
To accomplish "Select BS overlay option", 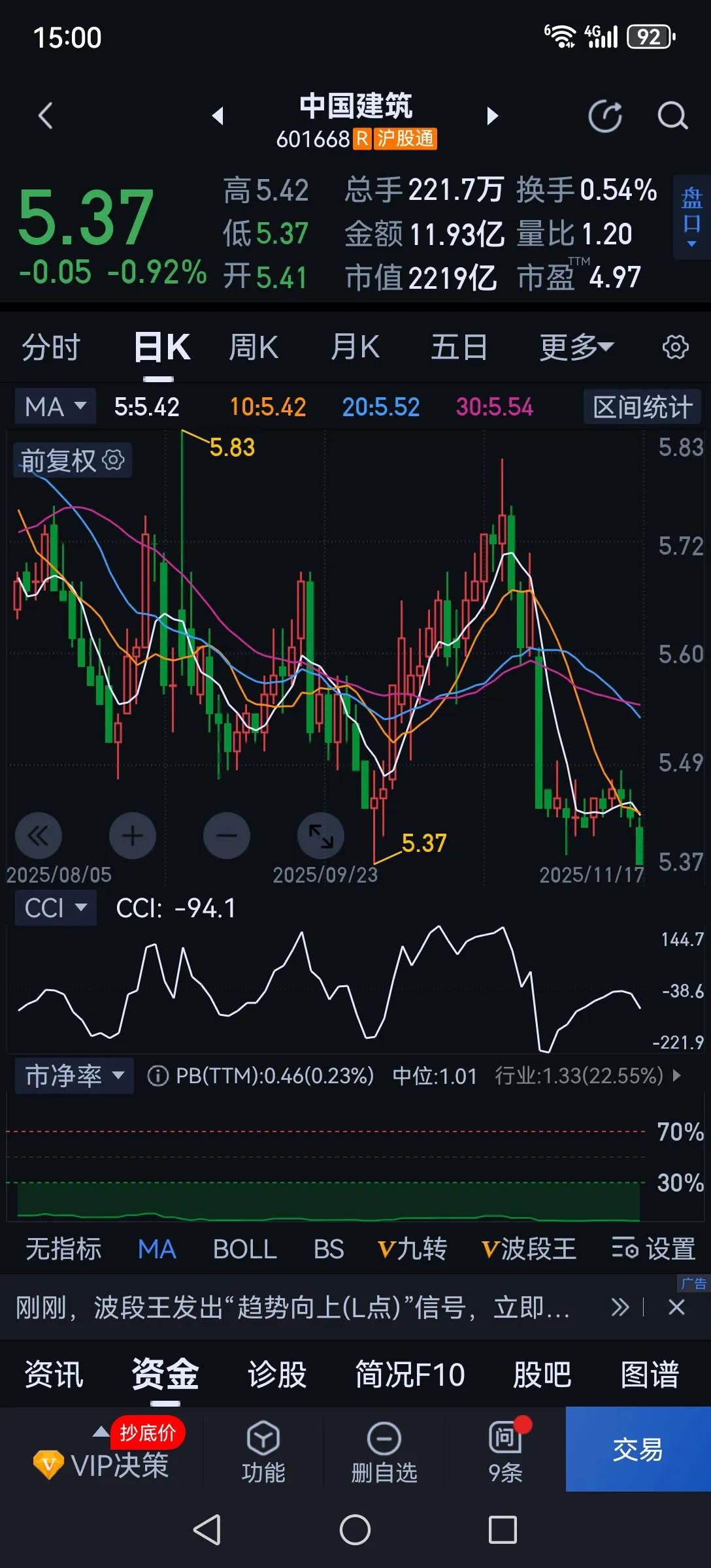I will [x=329, y=1249].
